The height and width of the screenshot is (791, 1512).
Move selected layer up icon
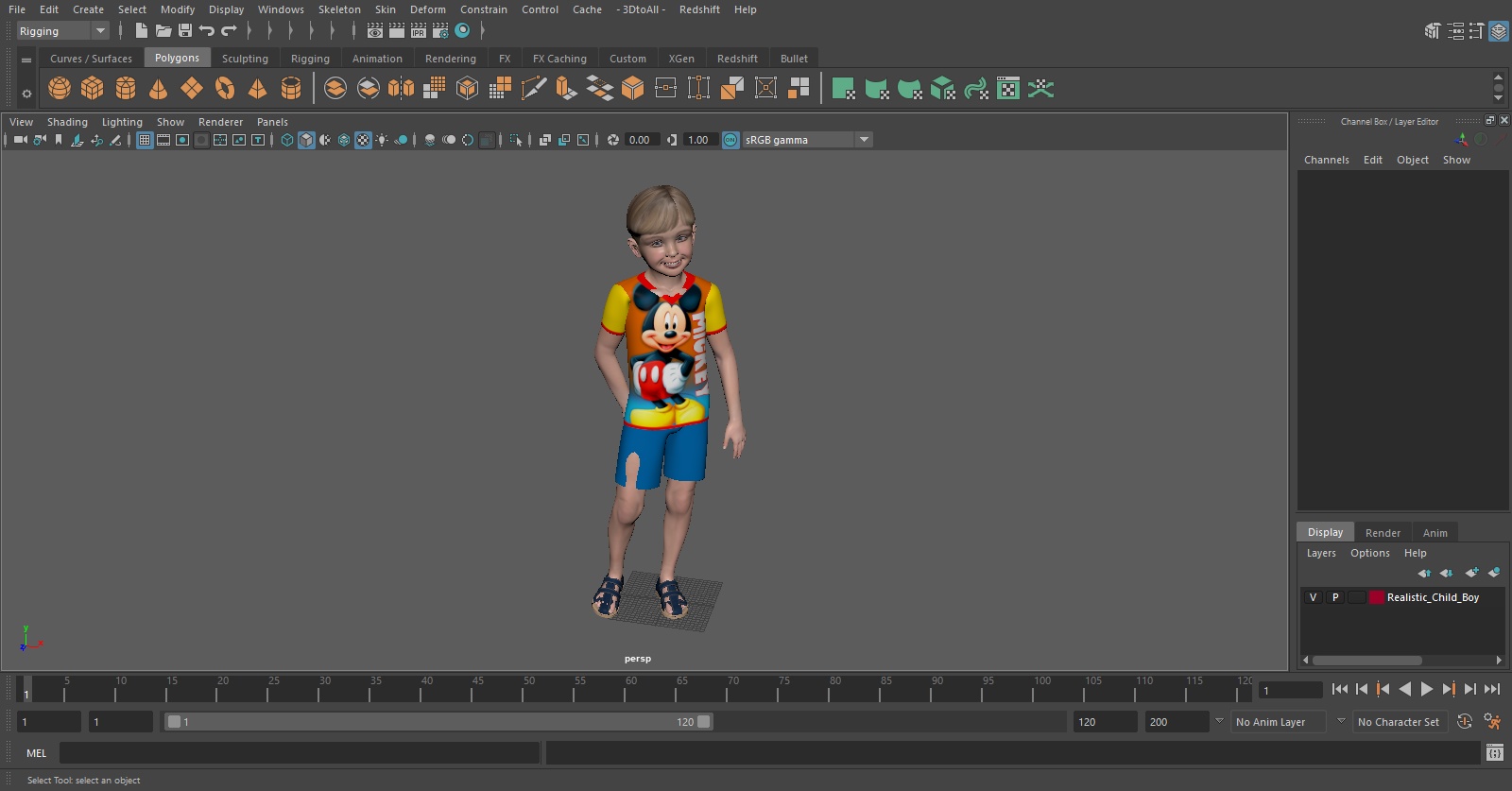1424,573
